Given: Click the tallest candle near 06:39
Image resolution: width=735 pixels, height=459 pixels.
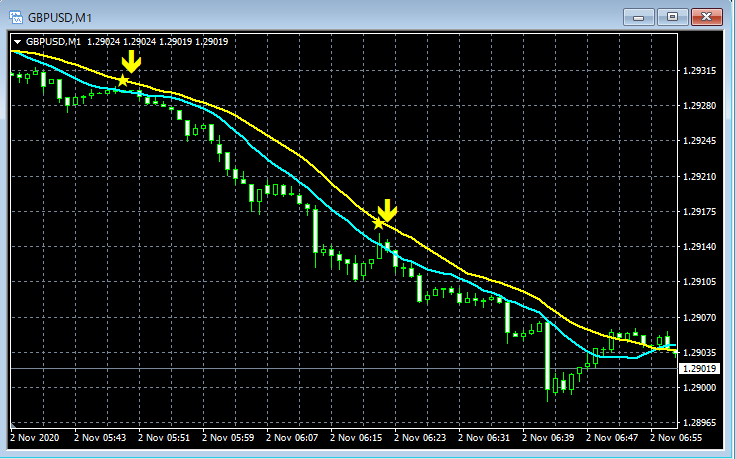Looking at the screenshot, I should click(548, 359).
